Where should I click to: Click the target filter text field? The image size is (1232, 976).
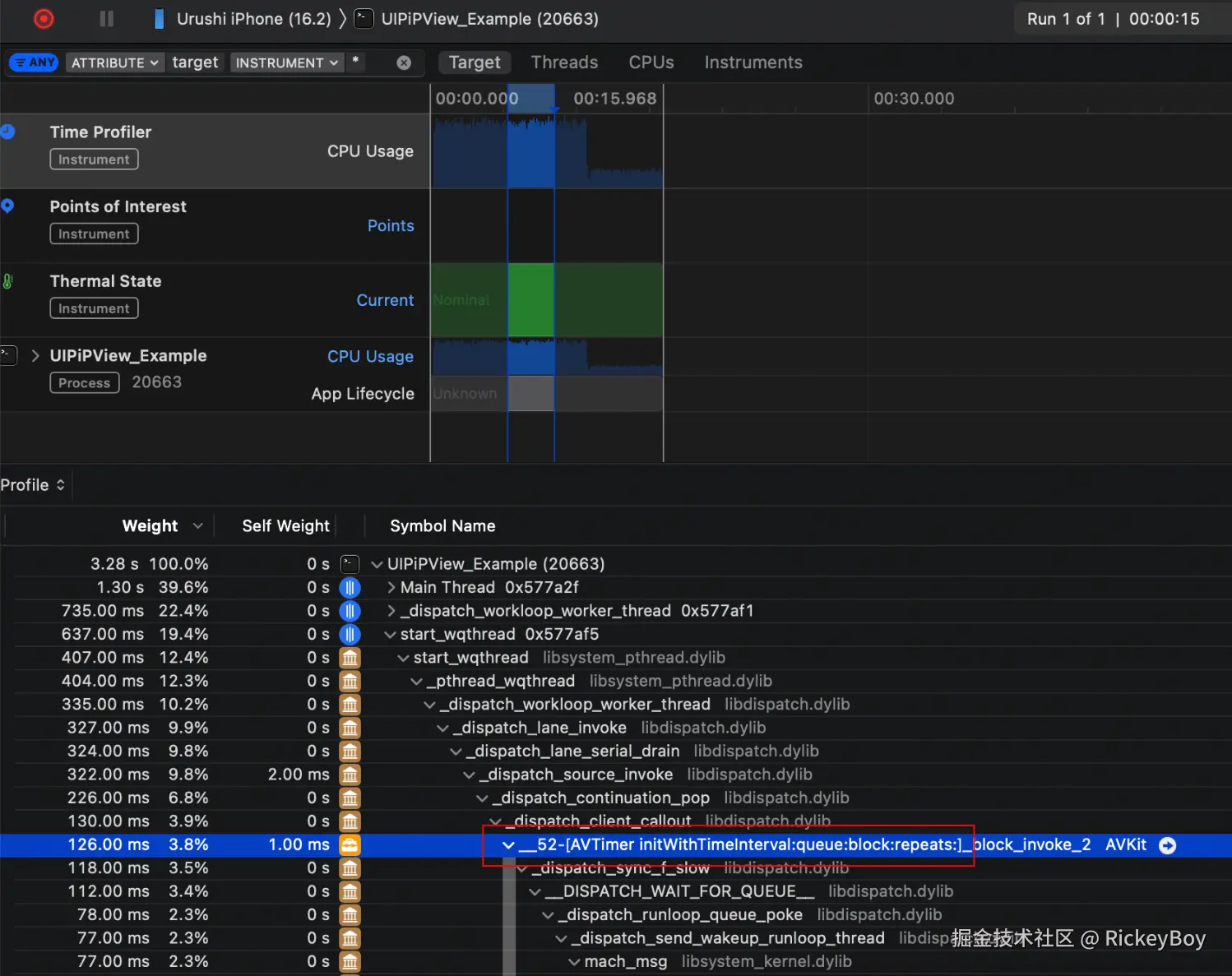[195, 62]
